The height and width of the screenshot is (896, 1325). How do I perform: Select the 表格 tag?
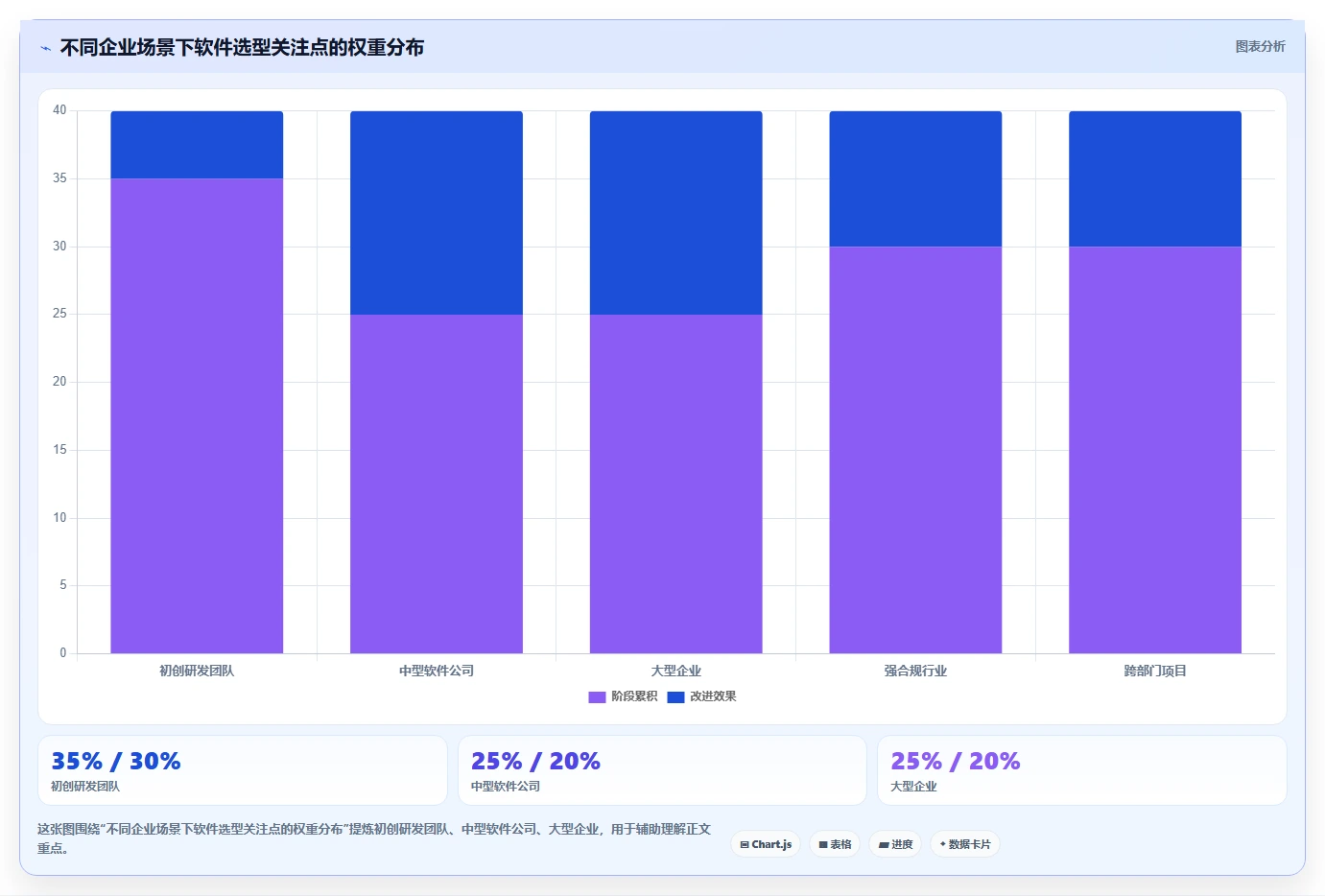[x=835, y=844]
